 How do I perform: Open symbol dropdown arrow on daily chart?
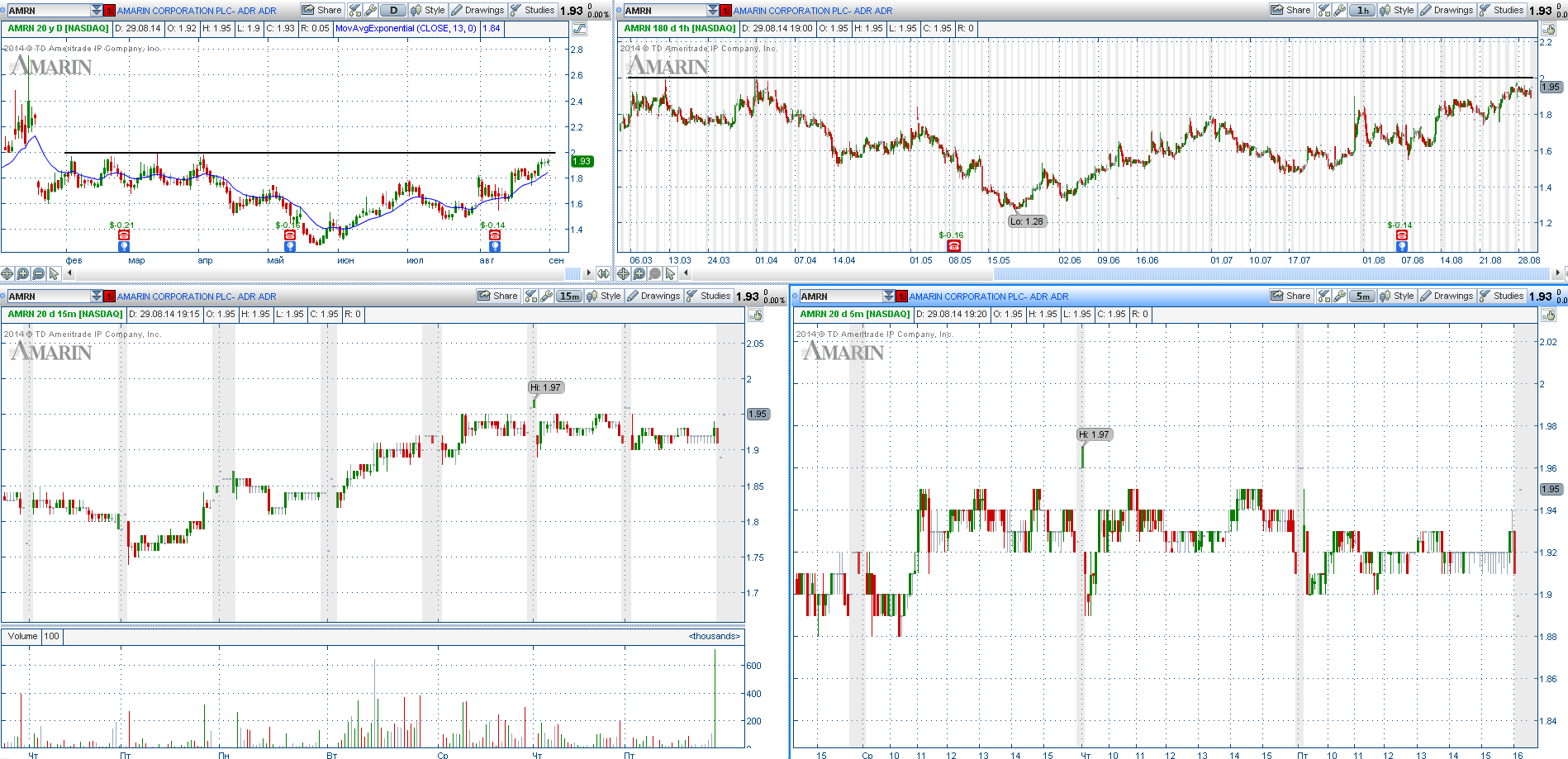coord(97,11)
